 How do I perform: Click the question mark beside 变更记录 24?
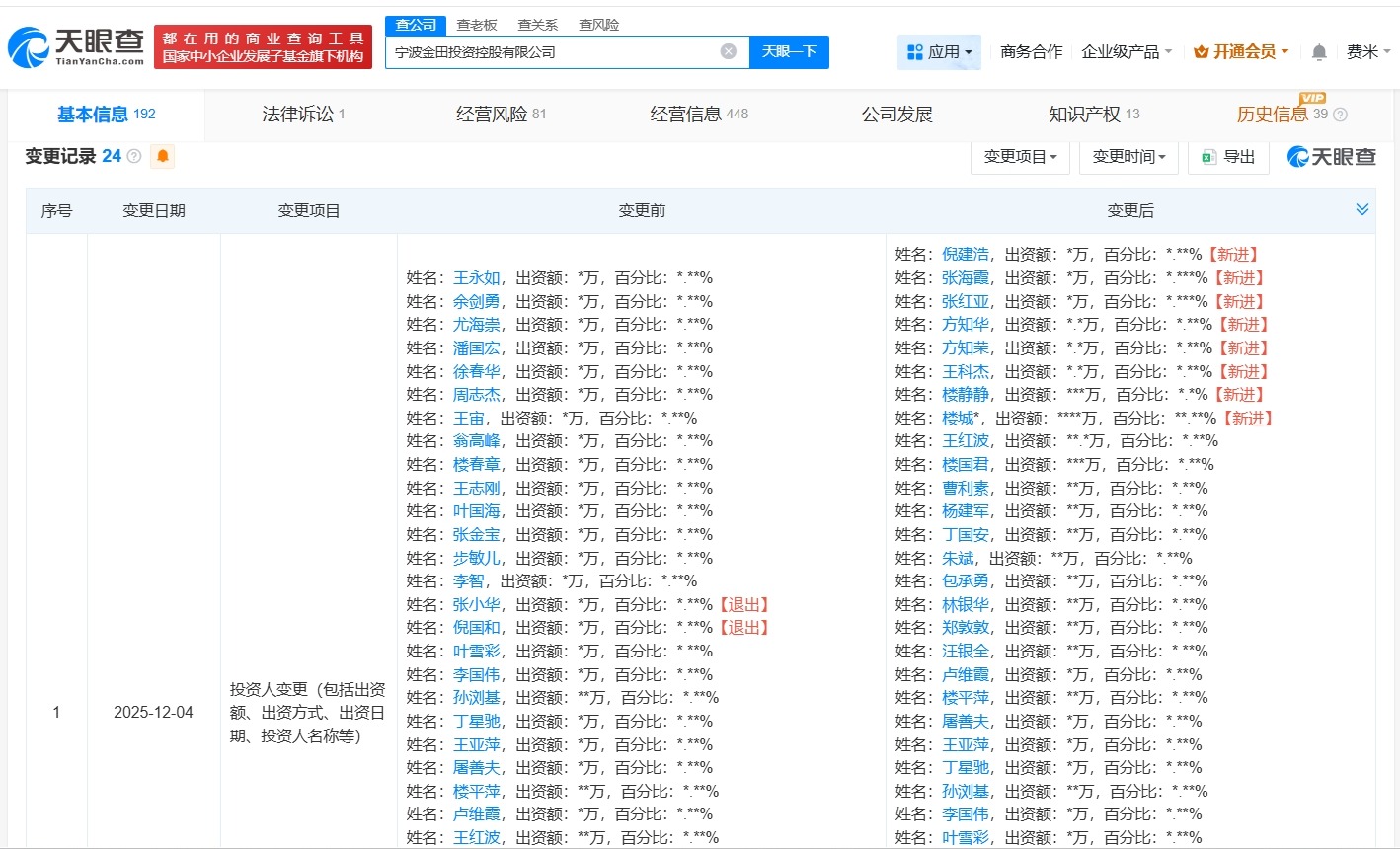tap(133, 156)
